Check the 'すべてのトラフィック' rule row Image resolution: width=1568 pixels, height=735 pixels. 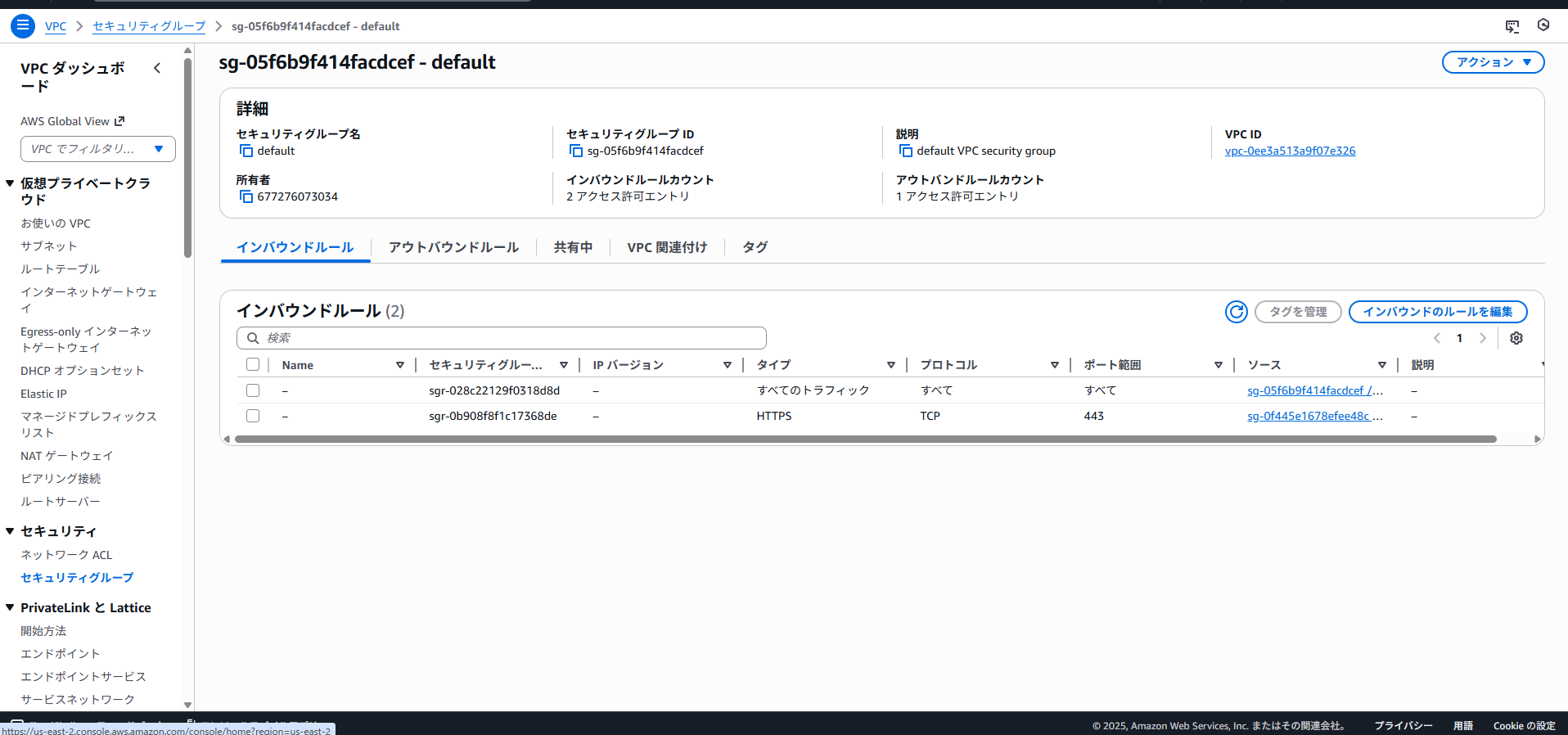point(253,390)
